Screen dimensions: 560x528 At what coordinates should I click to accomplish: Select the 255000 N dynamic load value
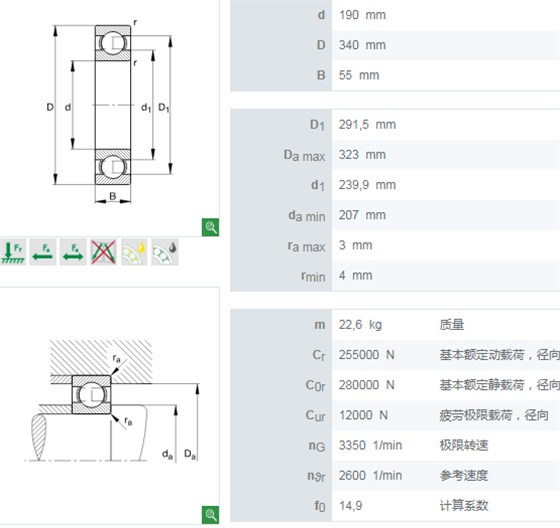click(x=366, y=355)
